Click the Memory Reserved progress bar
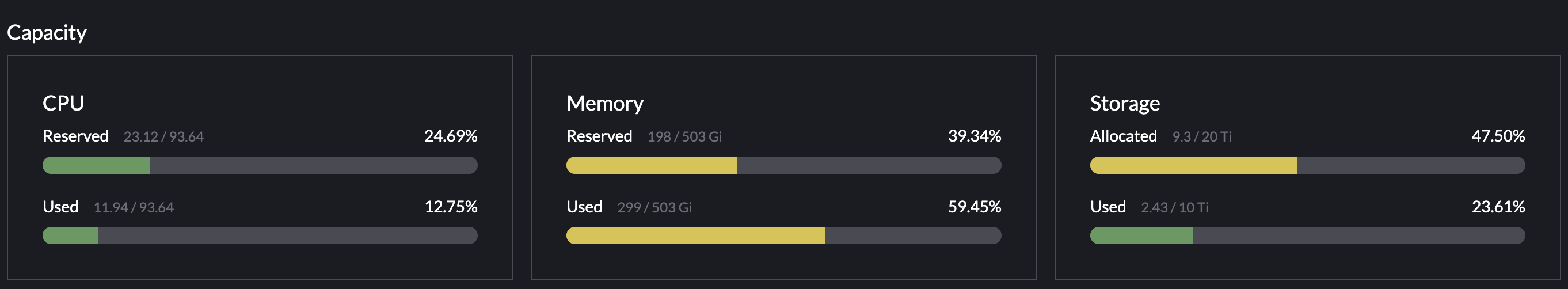Viewport: 1568px width, 289px height. pos(783,165)
